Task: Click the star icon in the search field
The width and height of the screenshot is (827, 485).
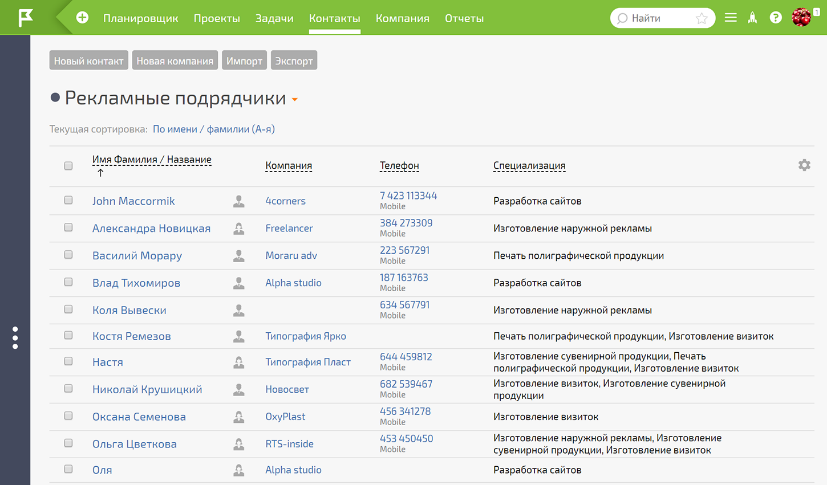Action: 702,18
